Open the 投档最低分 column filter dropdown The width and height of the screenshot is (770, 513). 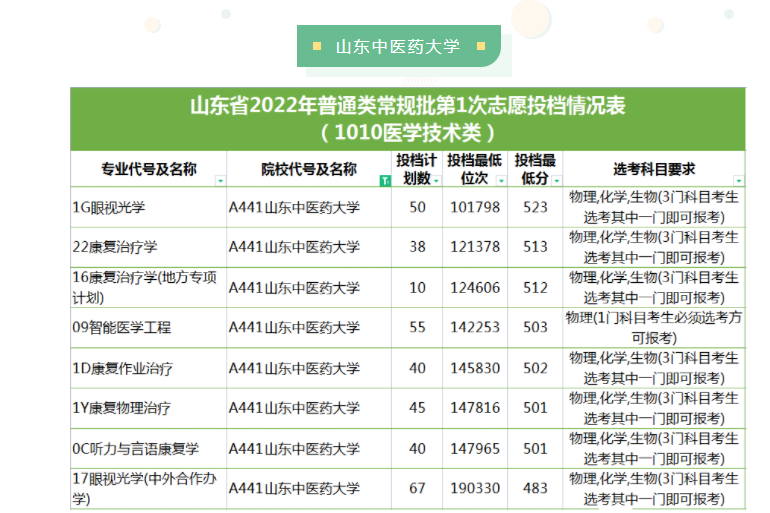pyautogui.click(x=556, y=181)
